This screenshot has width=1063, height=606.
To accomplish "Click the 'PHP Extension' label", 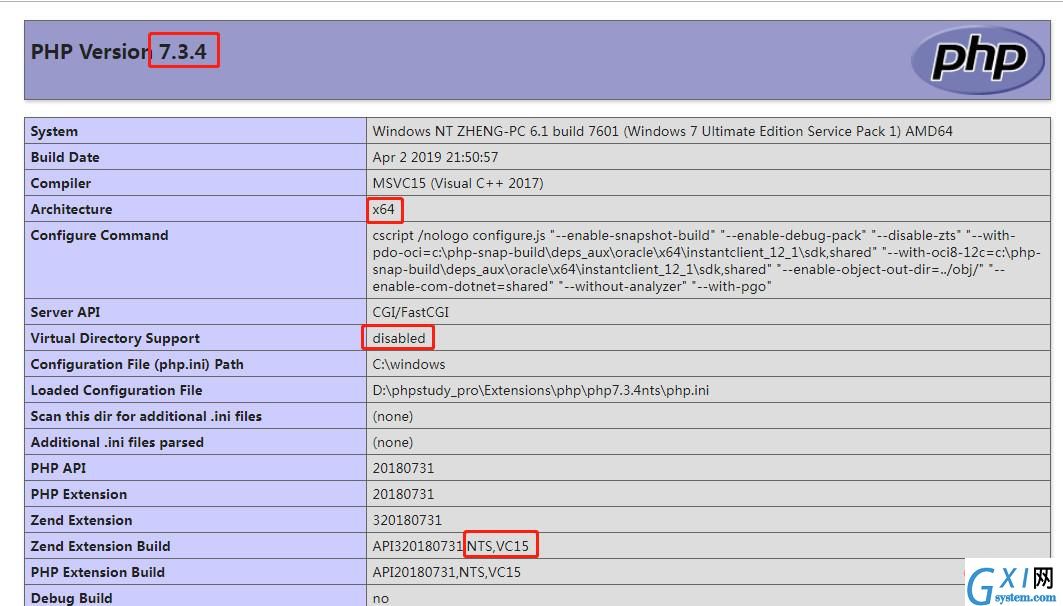I will [79, 494].
